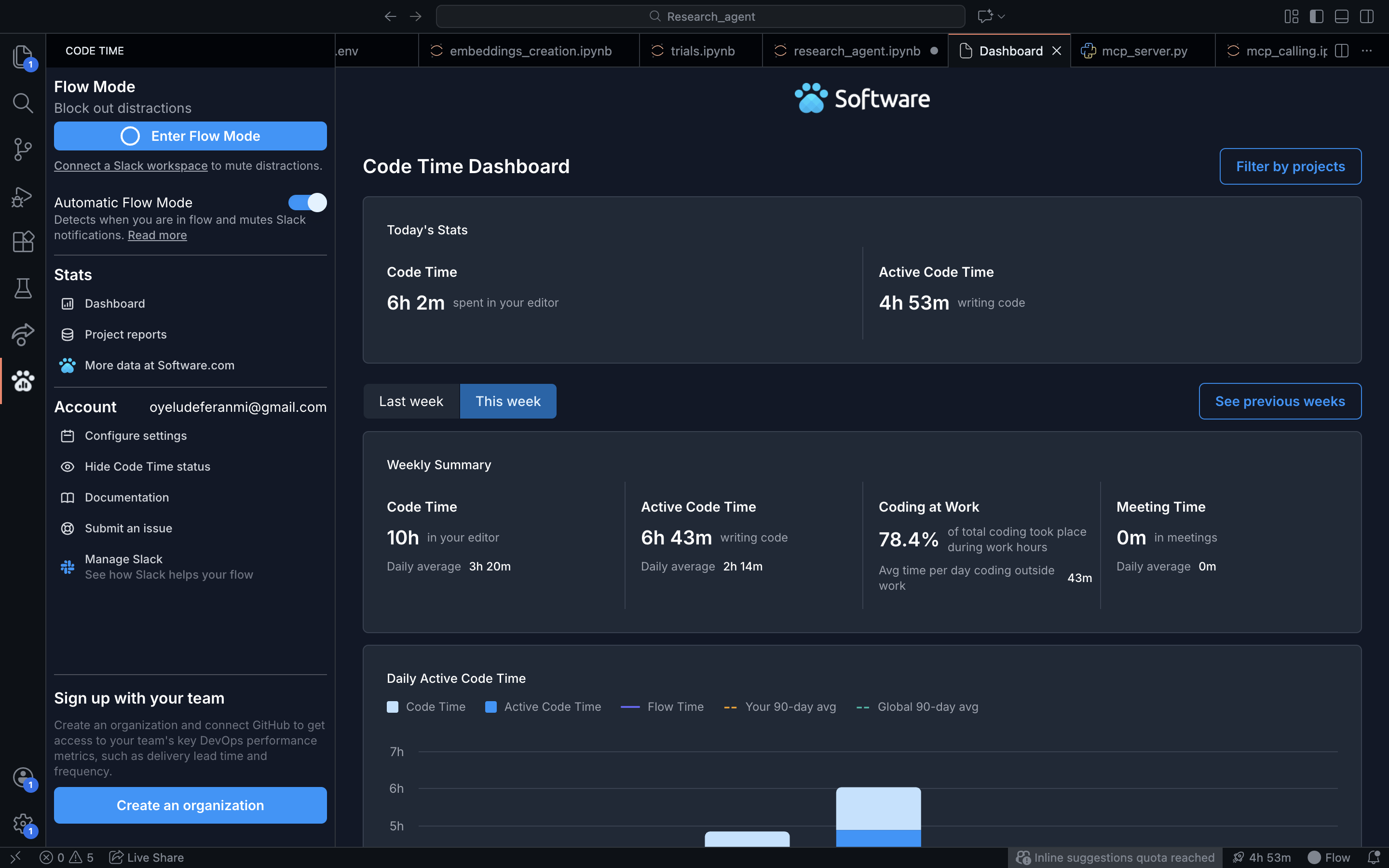This screenshot has height=868, width=1389.
Task: Click Submit an issue item
Action: tap(129, 528)
